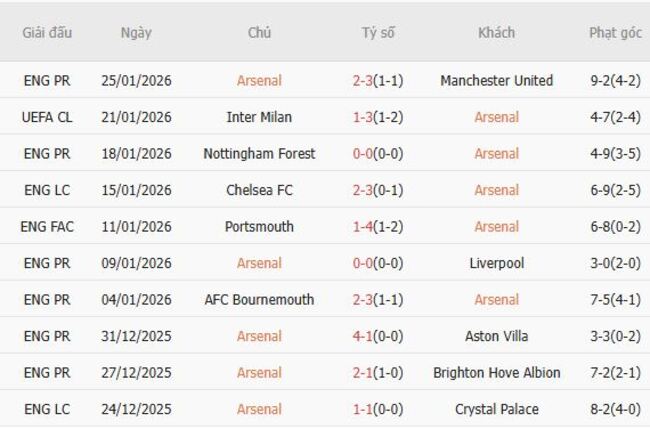Click Liverpool in away column

[496, 263]
